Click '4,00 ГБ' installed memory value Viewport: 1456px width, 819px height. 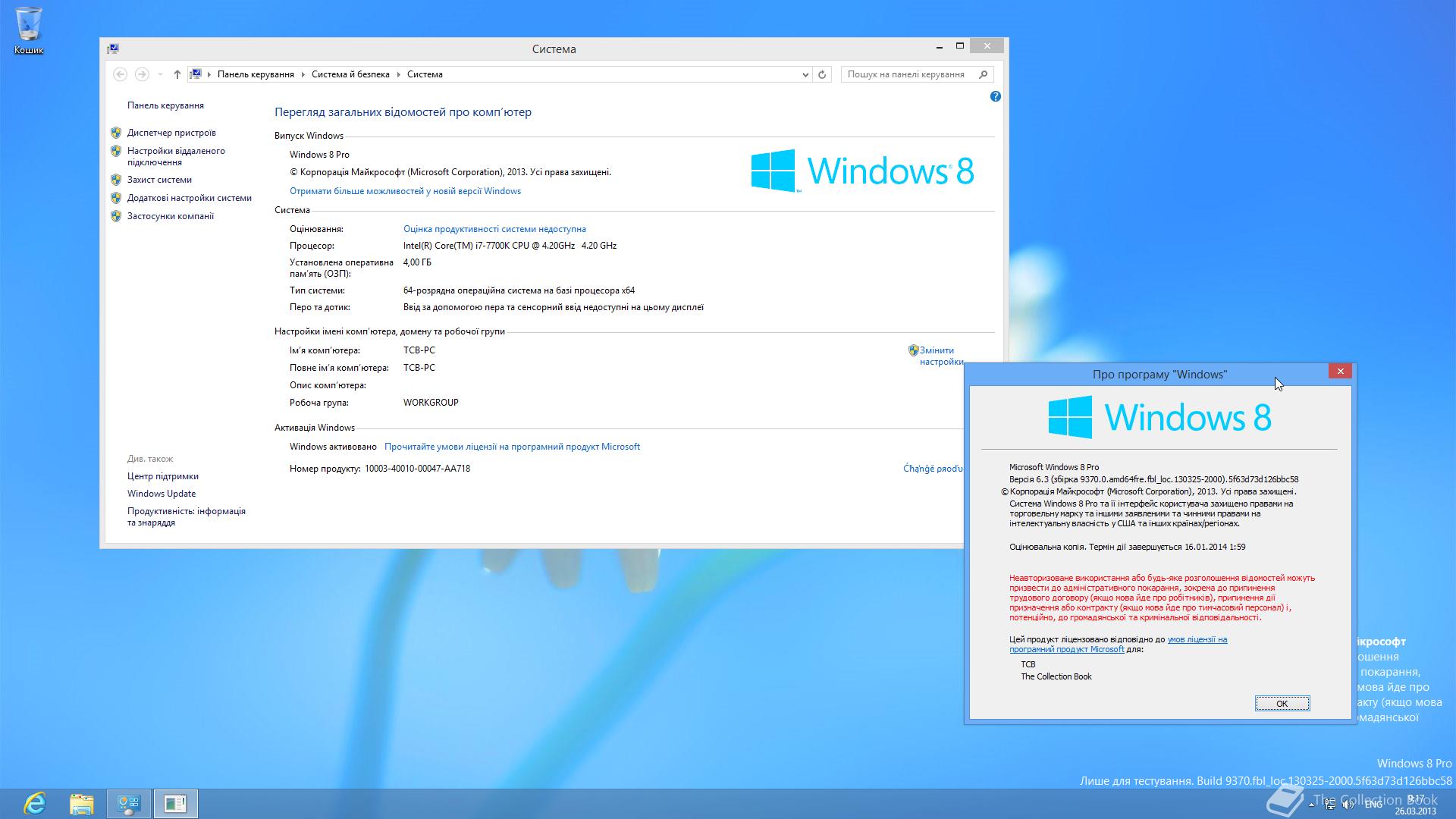pos(417,262)
